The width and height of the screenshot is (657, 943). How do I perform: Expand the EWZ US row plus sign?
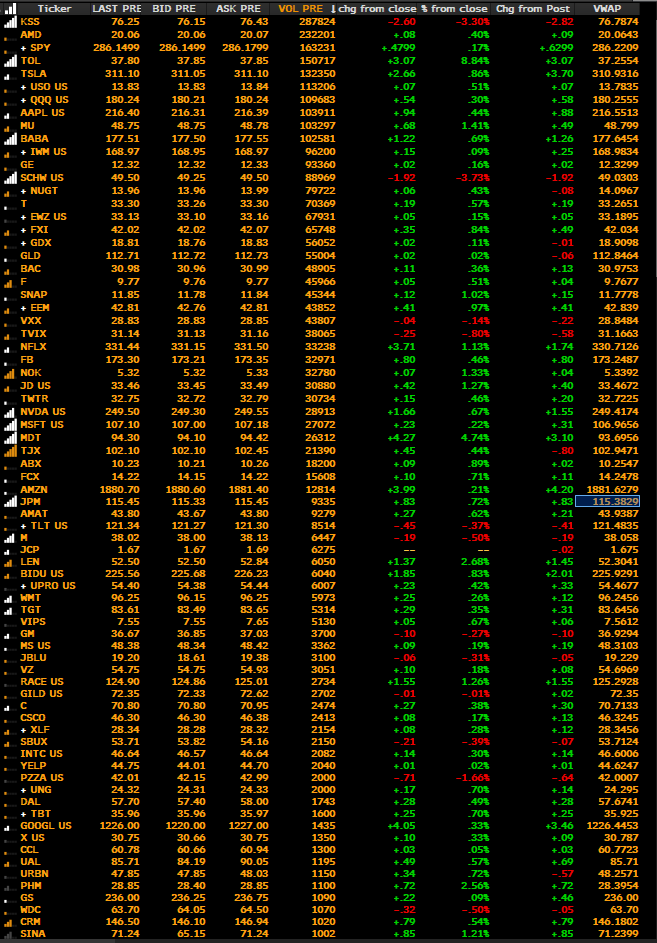[23, 217]
